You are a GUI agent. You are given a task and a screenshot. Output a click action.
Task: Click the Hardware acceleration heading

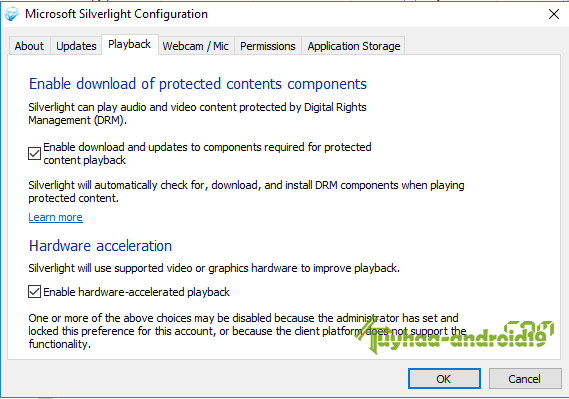[101, 246]
